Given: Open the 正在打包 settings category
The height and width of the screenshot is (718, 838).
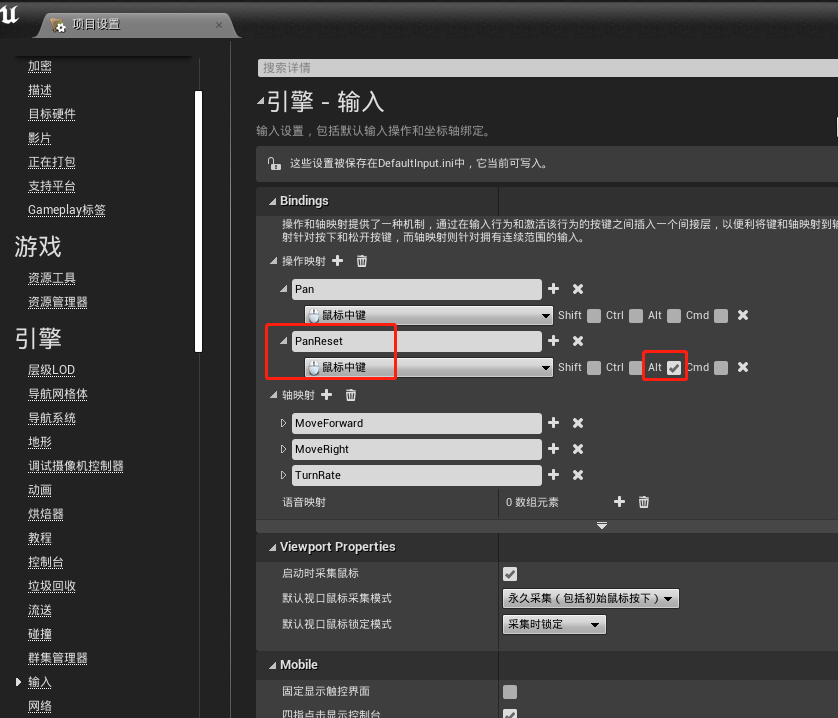Looking at the screenshot, I should coord(51,162).
